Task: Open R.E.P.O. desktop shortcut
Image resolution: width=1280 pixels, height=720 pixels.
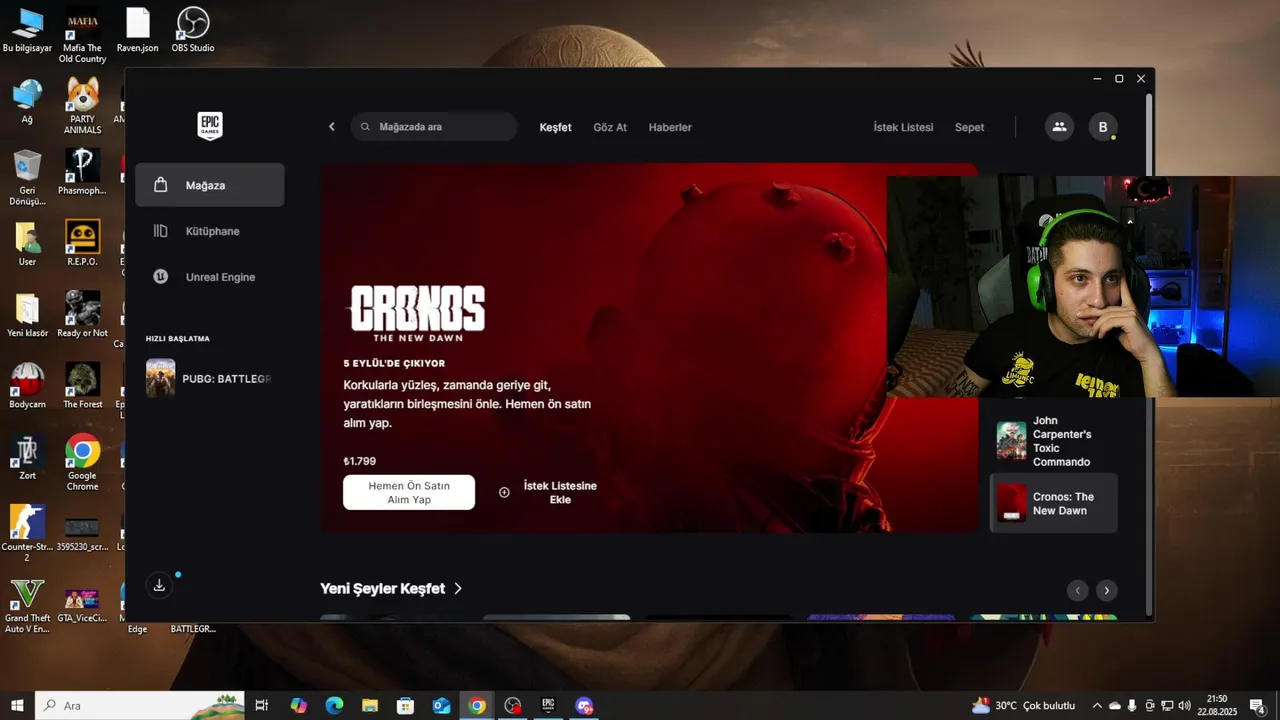Action: pyautogui.click(x=82, y=244)
